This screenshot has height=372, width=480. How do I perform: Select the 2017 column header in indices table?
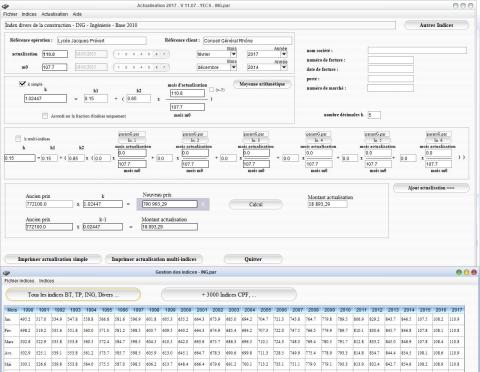pyautogui.click(x=457, y=310)
